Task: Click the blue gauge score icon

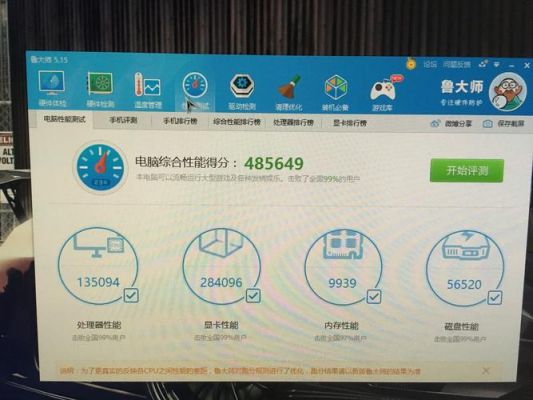Action: tap(100, 167)
